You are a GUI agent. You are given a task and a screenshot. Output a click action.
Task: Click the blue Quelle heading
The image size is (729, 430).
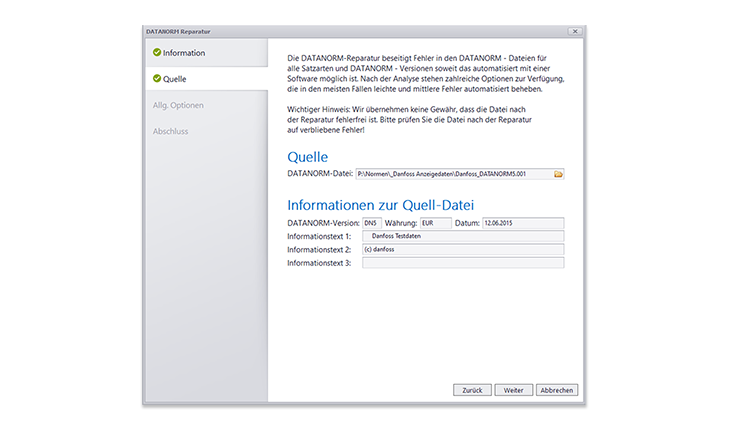pos(307,157)
